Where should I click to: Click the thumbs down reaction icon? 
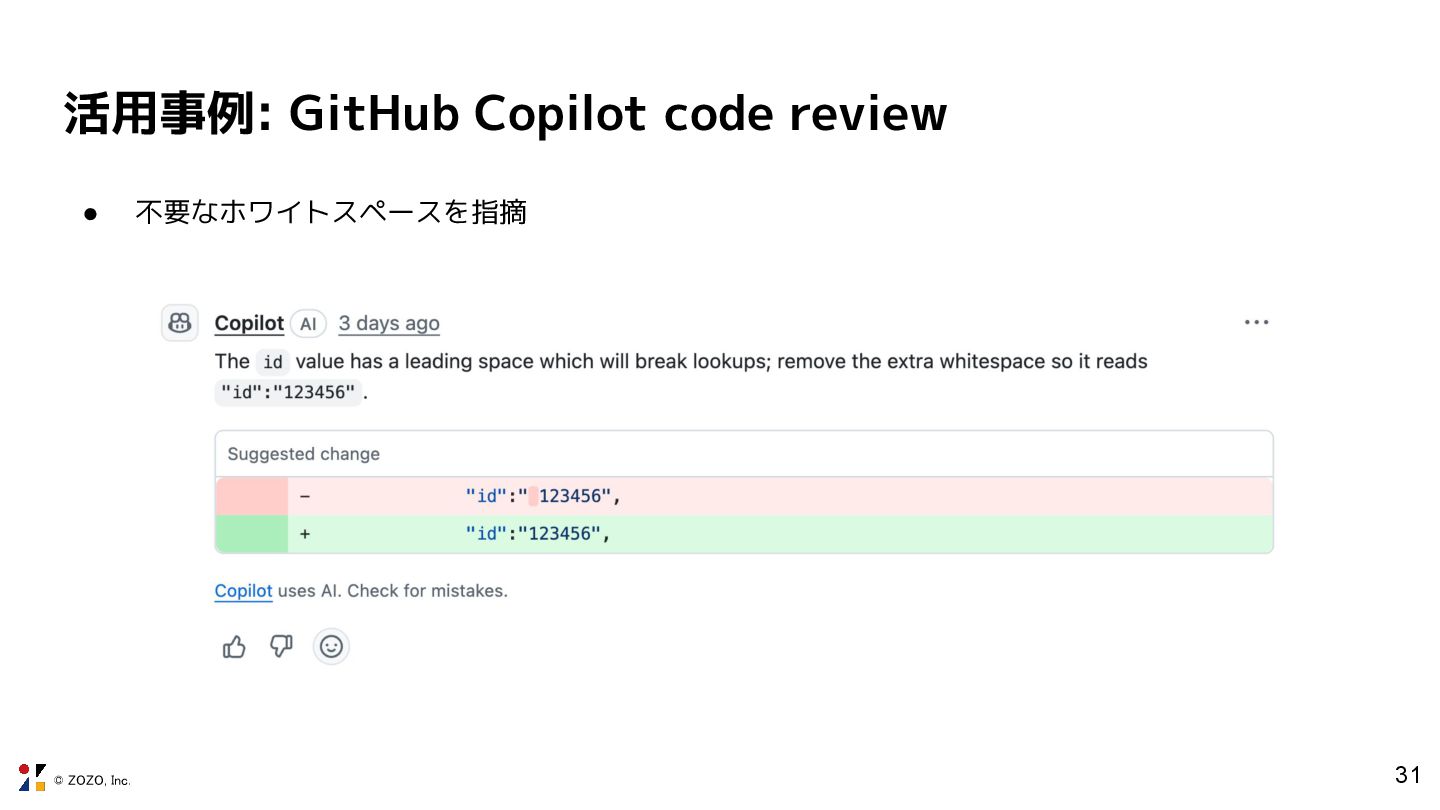tap(282, 647)
